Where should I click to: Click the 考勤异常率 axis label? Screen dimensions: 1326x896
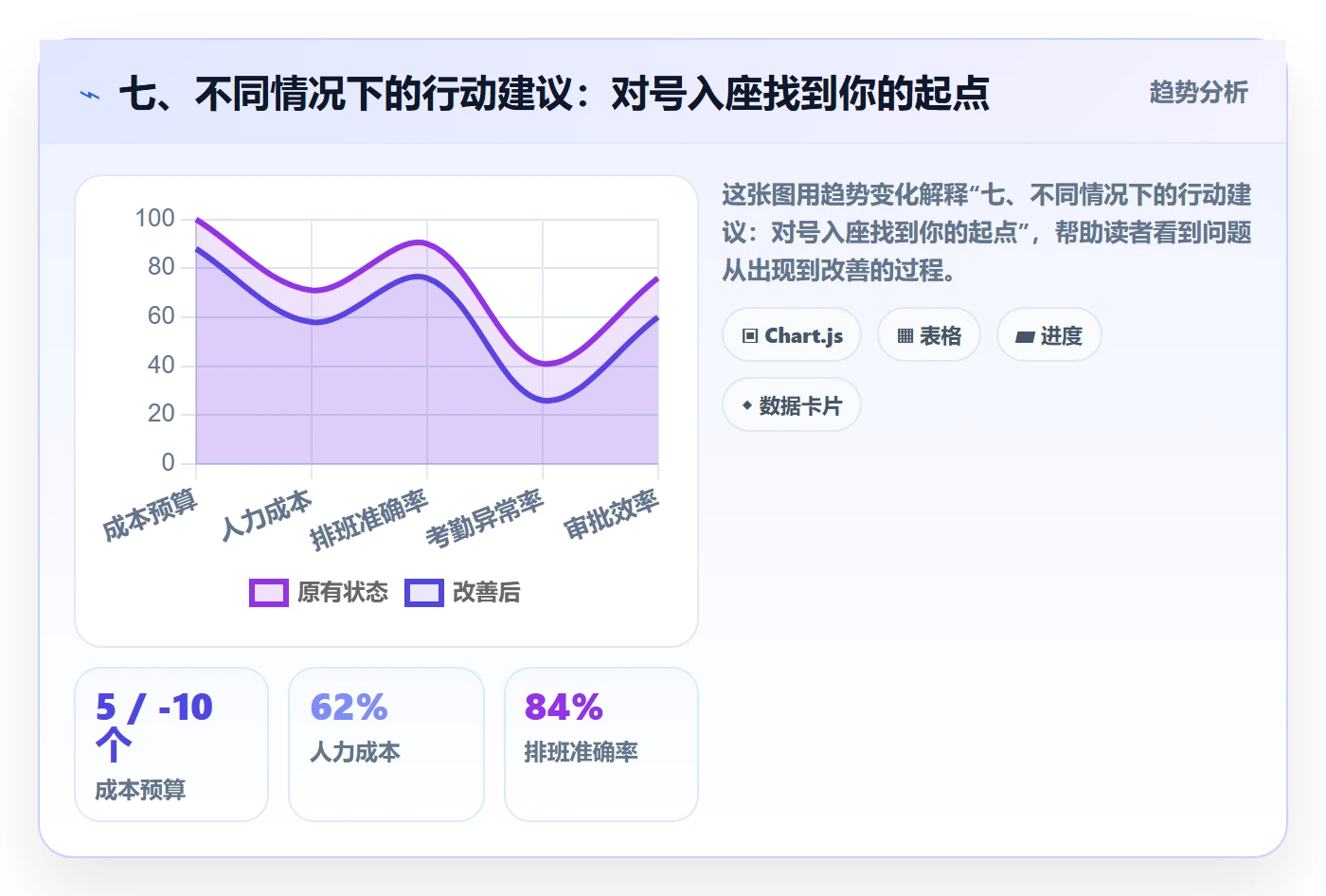(x=485, y=519)
